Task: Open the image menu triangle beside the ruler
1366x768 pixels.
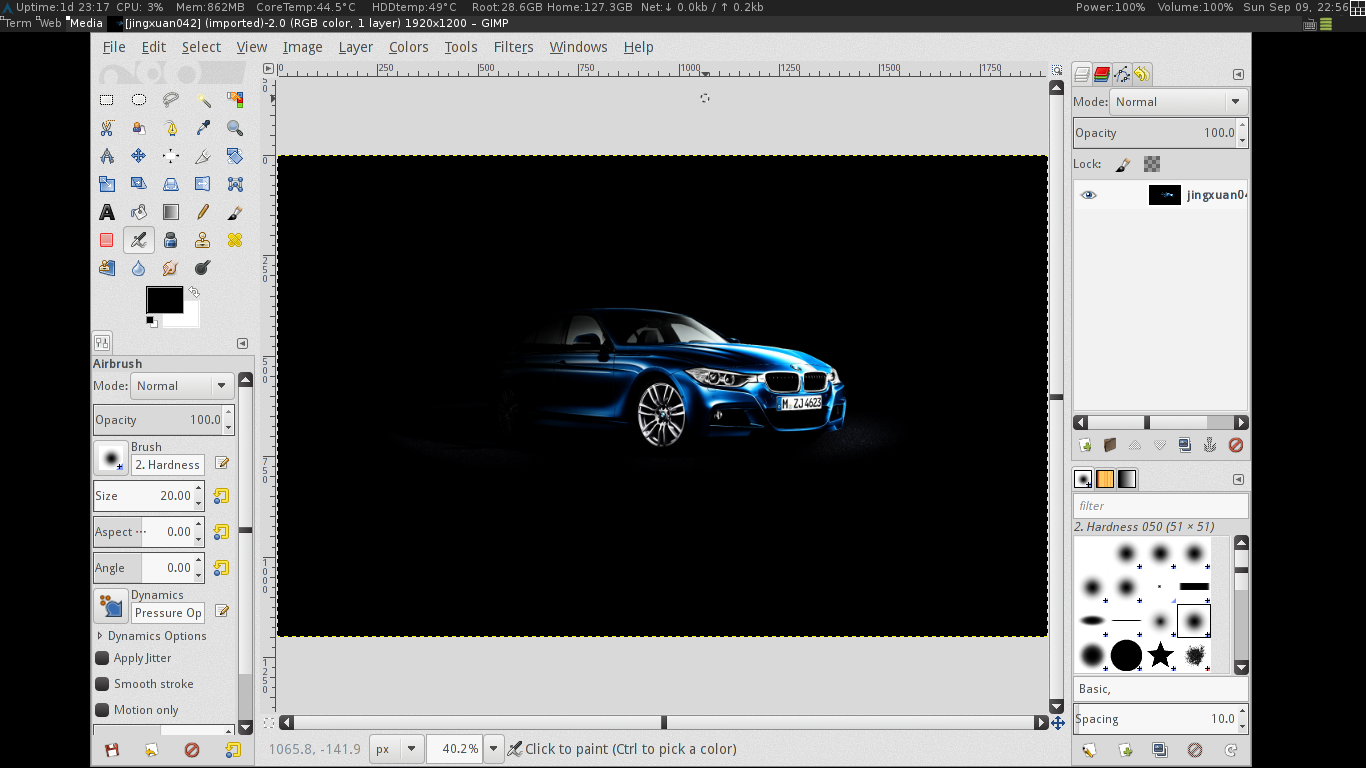Action: point(268,70)
